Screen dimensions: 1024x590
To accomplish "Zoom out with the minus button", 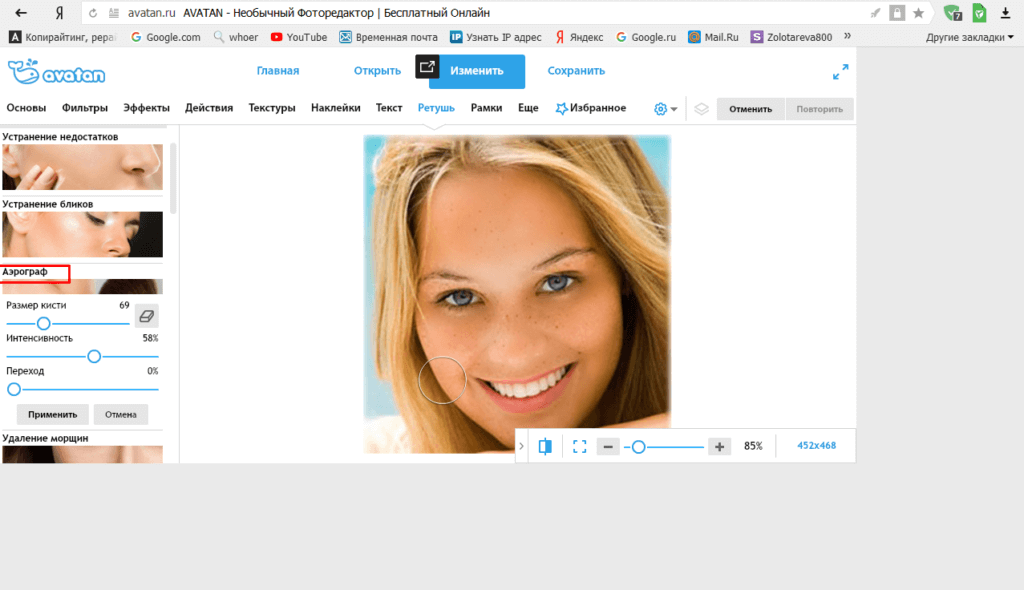I will click(x=608, y=446).
